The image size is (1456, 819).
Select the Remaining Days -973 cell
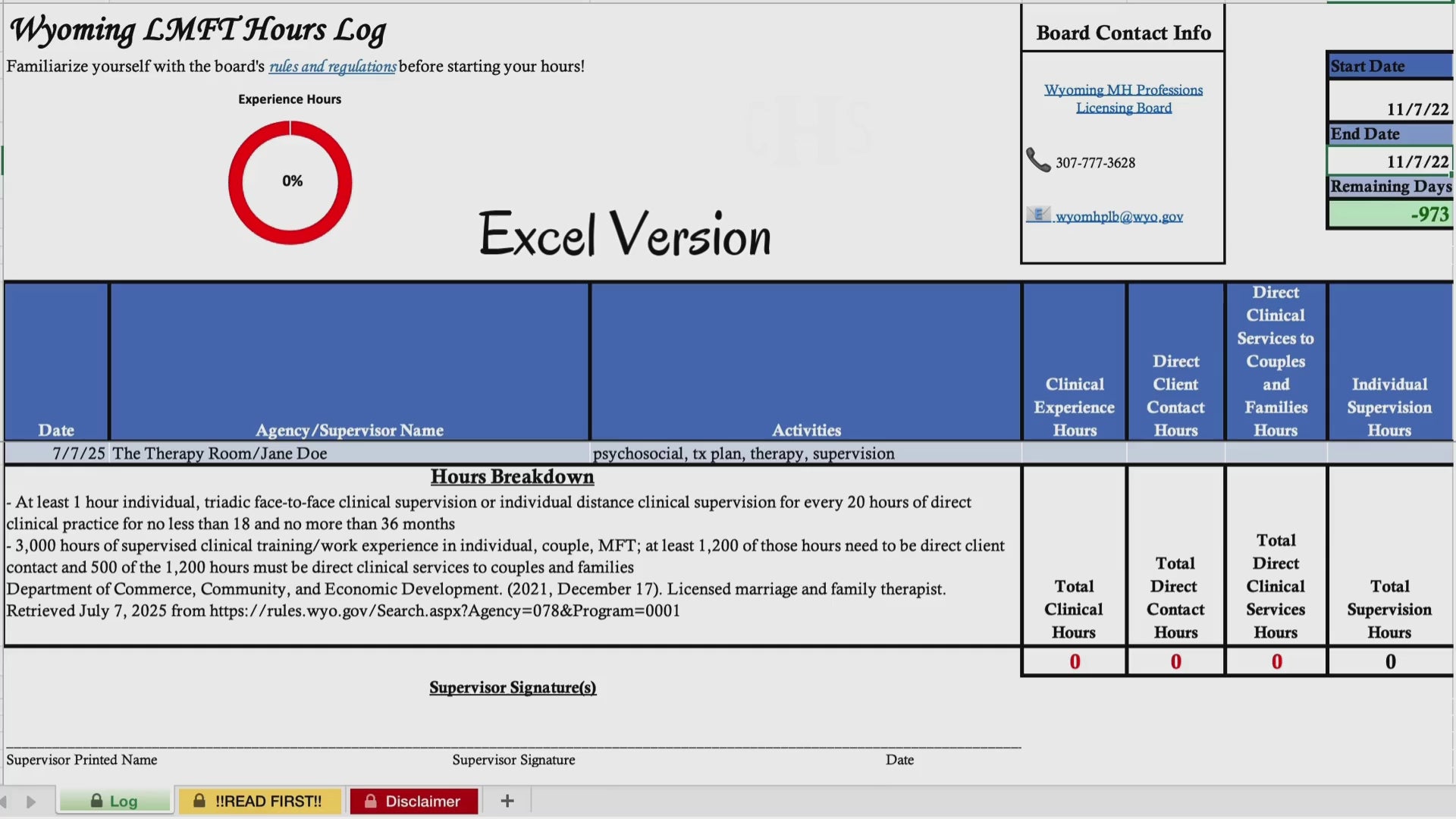1389,214
